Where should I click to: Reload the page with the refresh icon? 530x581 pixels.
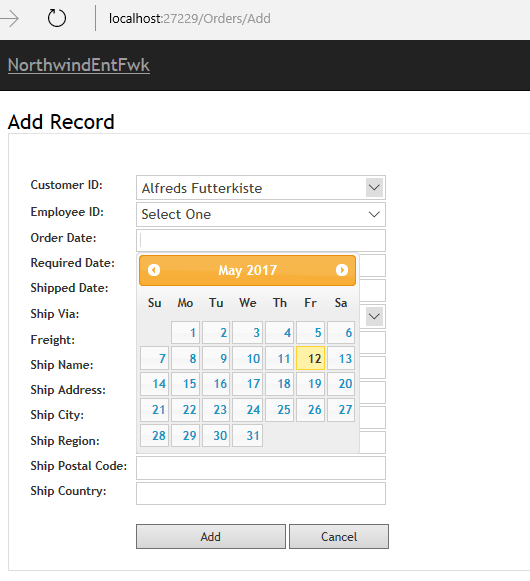point(57,18)
